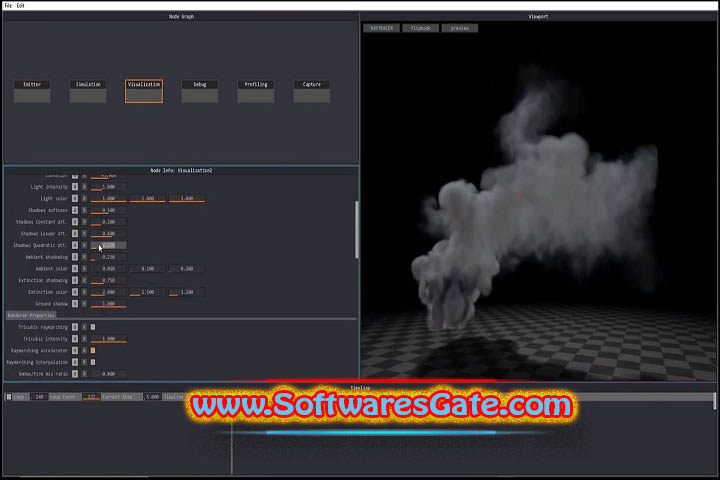720x480 pixels.
Task: Click the second square icon beside Light color
Action: coord(84,198)
